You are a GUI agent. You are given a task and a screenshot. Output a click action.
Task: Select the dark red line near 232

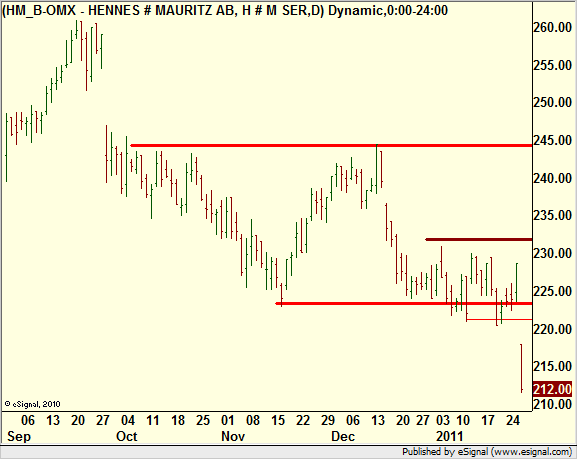pos(478,240)
